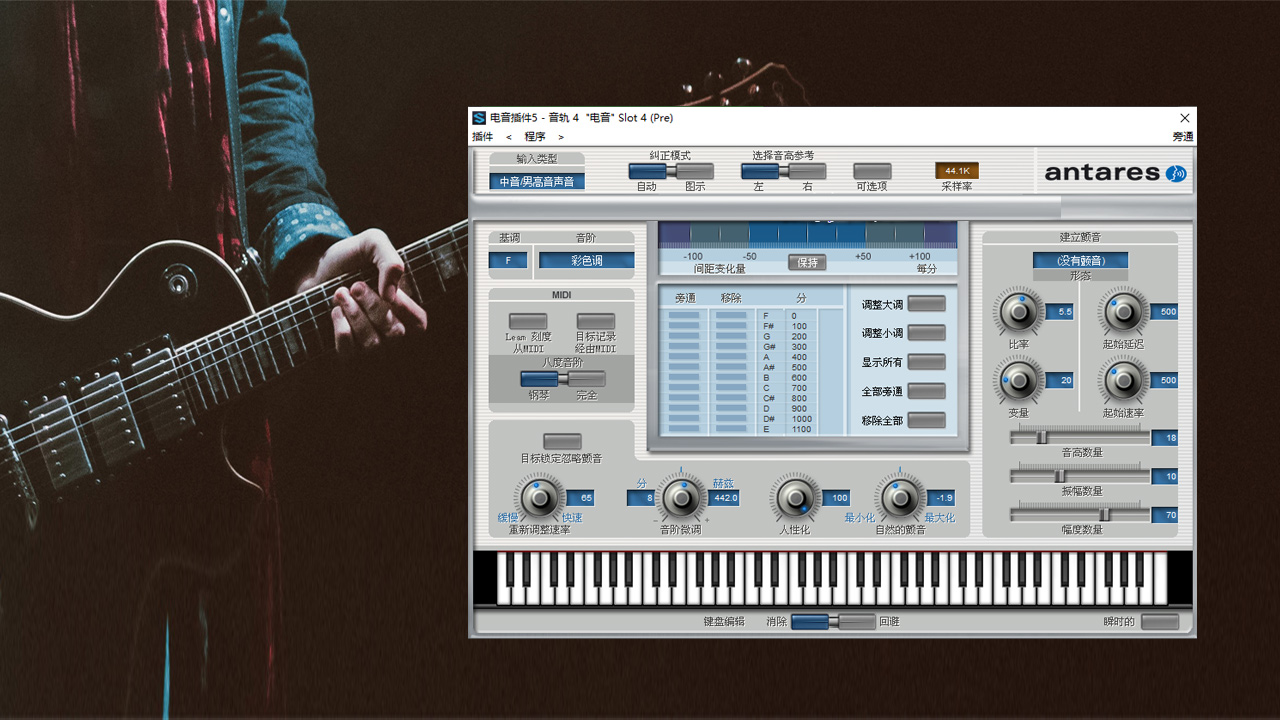Click the 音阶微调 scale detune knob
This screenshot has height=720, width=1280.
pos(683,497)
